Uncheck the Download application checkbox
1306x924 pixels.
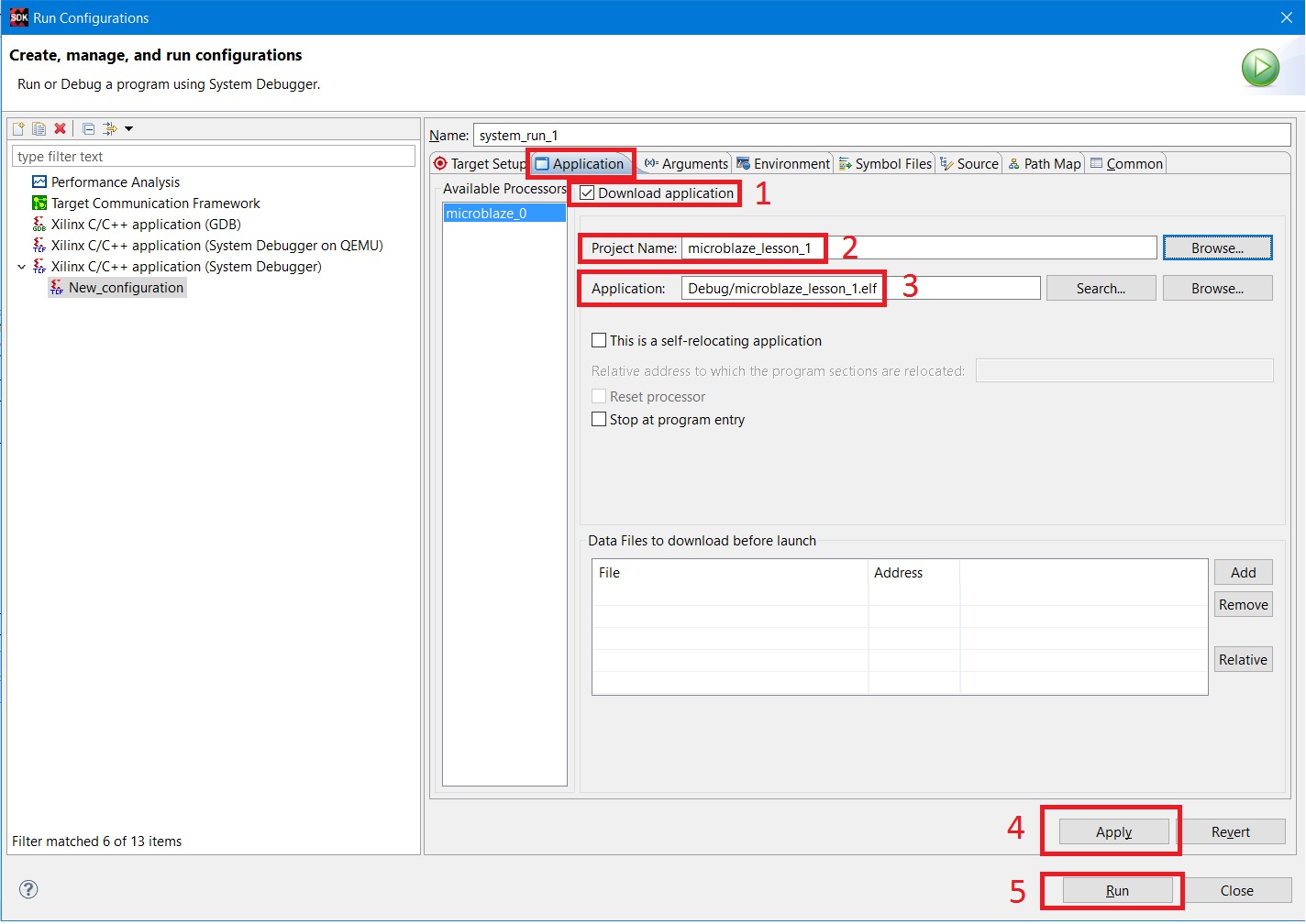pyautogui.click(x=587, y=193)
